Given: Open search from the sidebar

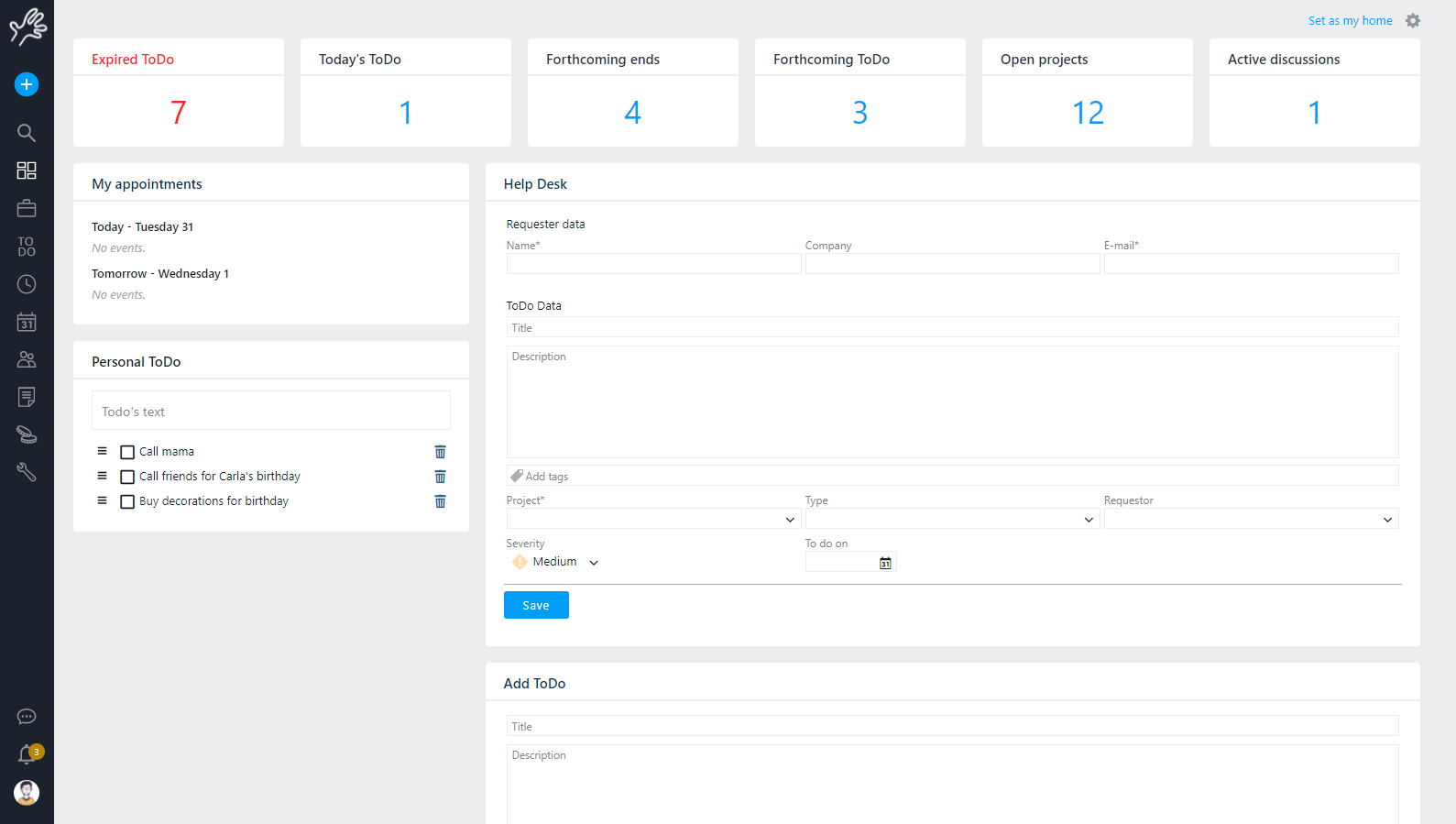Looking at the screenshot, I should (x=27, y=133).
